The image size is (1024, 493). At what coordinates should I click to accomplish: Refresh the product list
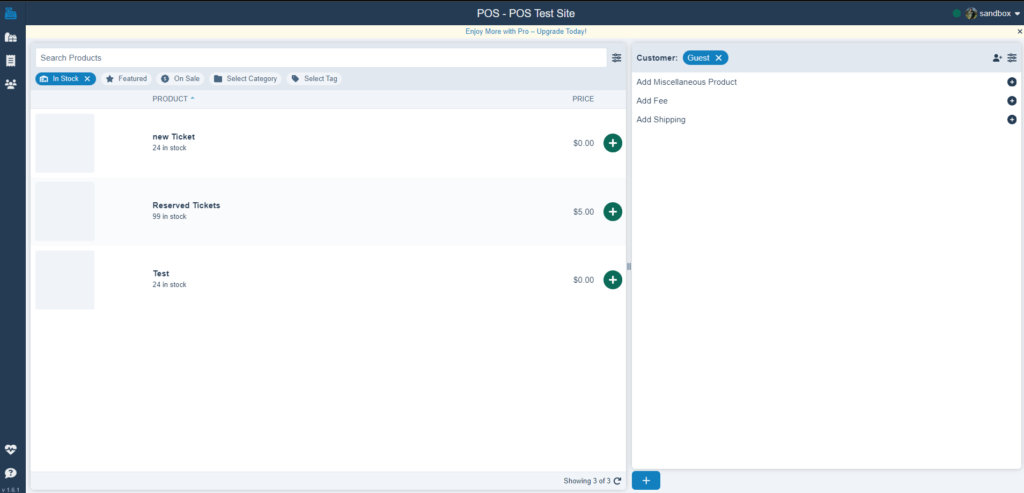(618, 481)
